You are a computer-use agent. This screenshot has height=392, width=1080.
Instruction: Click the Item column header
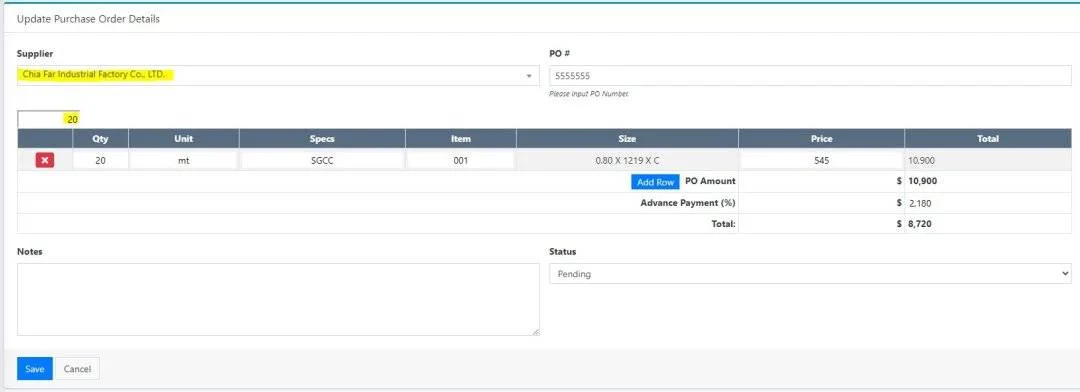(461, 138)
